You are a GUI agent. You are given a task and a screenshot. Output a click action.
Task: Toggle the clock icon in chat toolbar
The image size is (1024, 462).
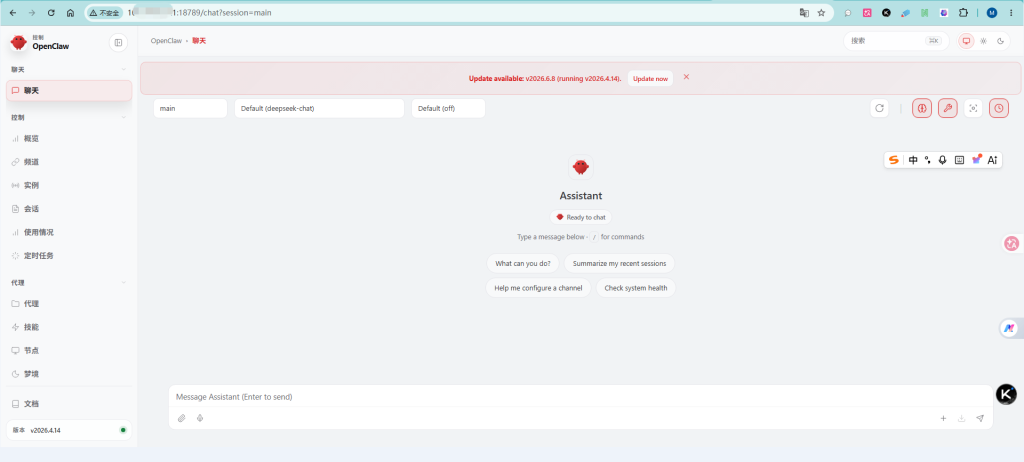pyautogui.click(x=999, y=108)
